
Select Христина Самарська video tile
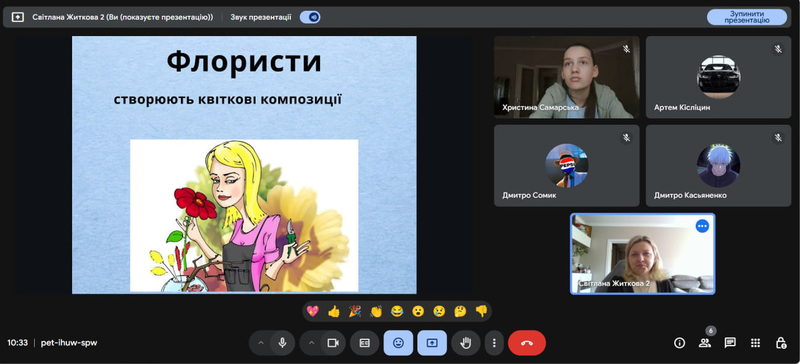(566, 77)
